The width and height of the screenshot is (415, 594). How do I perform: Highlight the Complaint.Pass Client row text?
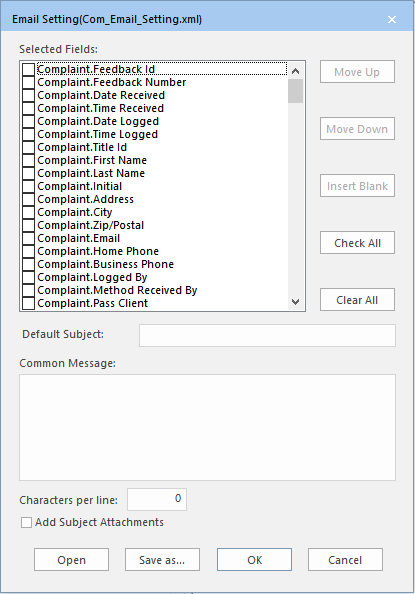(93, 303)
